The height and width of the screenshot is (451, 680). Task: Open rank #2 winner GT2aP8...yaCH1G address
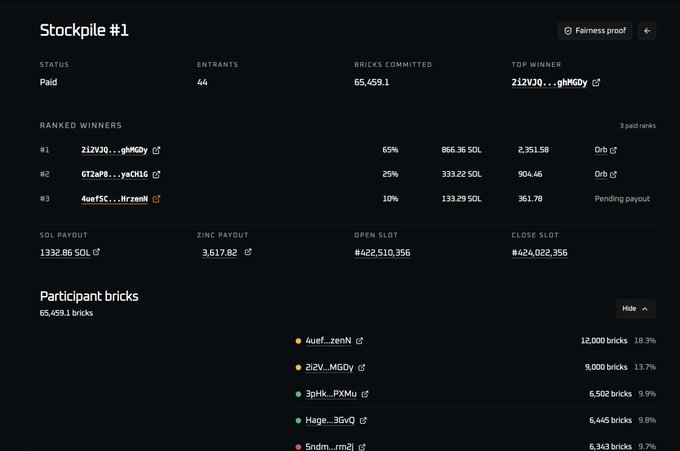114,174
